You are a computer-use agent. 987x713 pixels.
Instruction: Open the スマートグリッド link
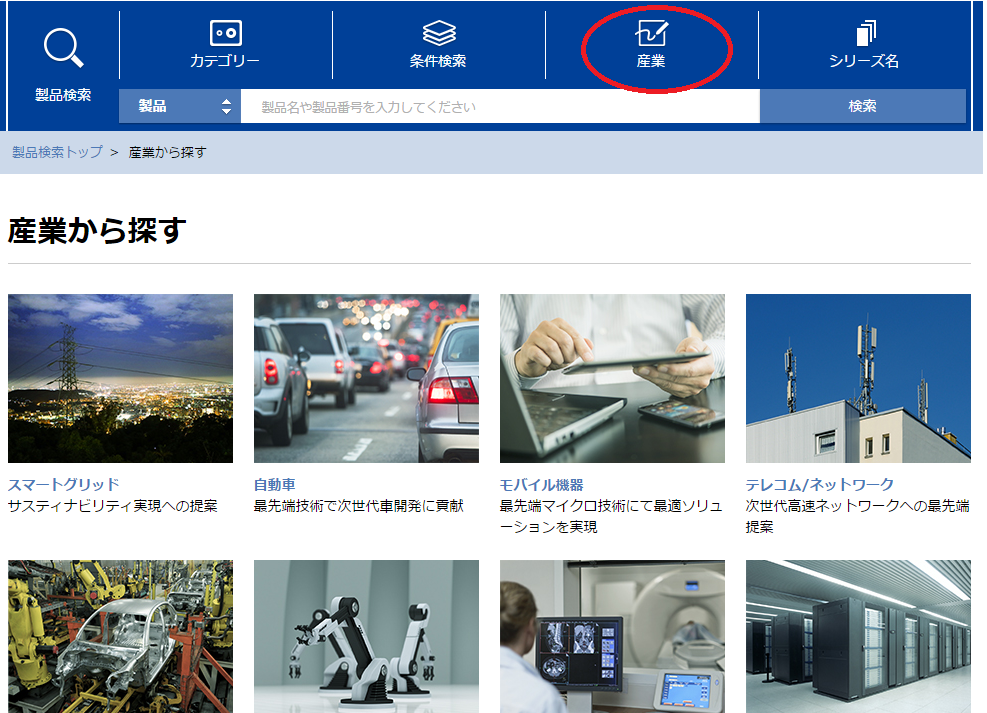tap(63, 485)
